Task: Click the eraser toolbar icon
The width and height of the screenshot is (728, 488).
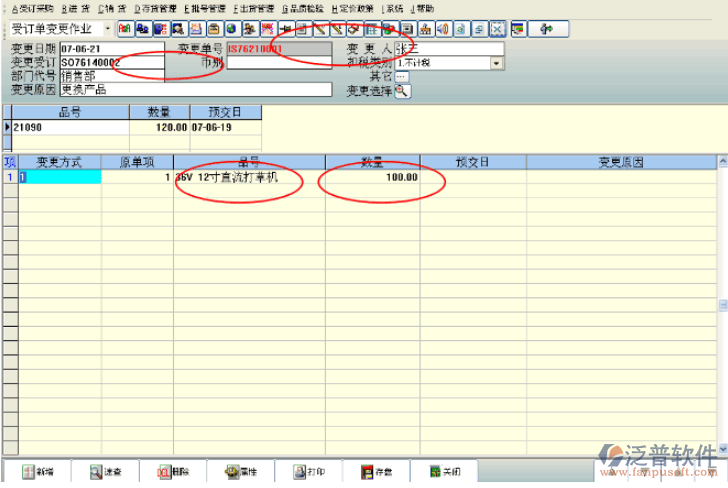Action: [x=355, y=29]
